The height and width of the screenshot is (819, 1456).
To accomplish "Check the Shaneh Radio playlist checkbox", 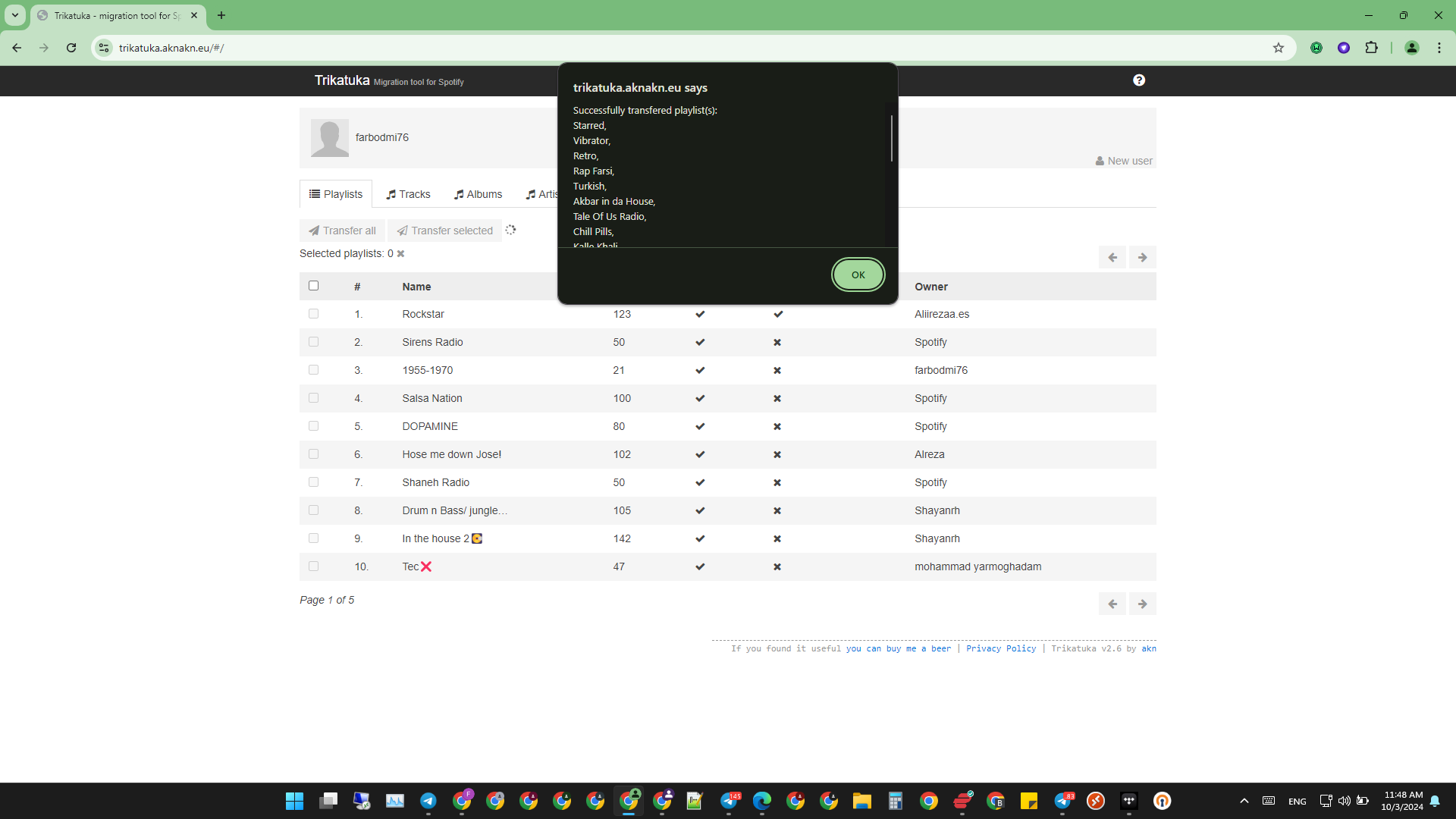I will point(314,482).
